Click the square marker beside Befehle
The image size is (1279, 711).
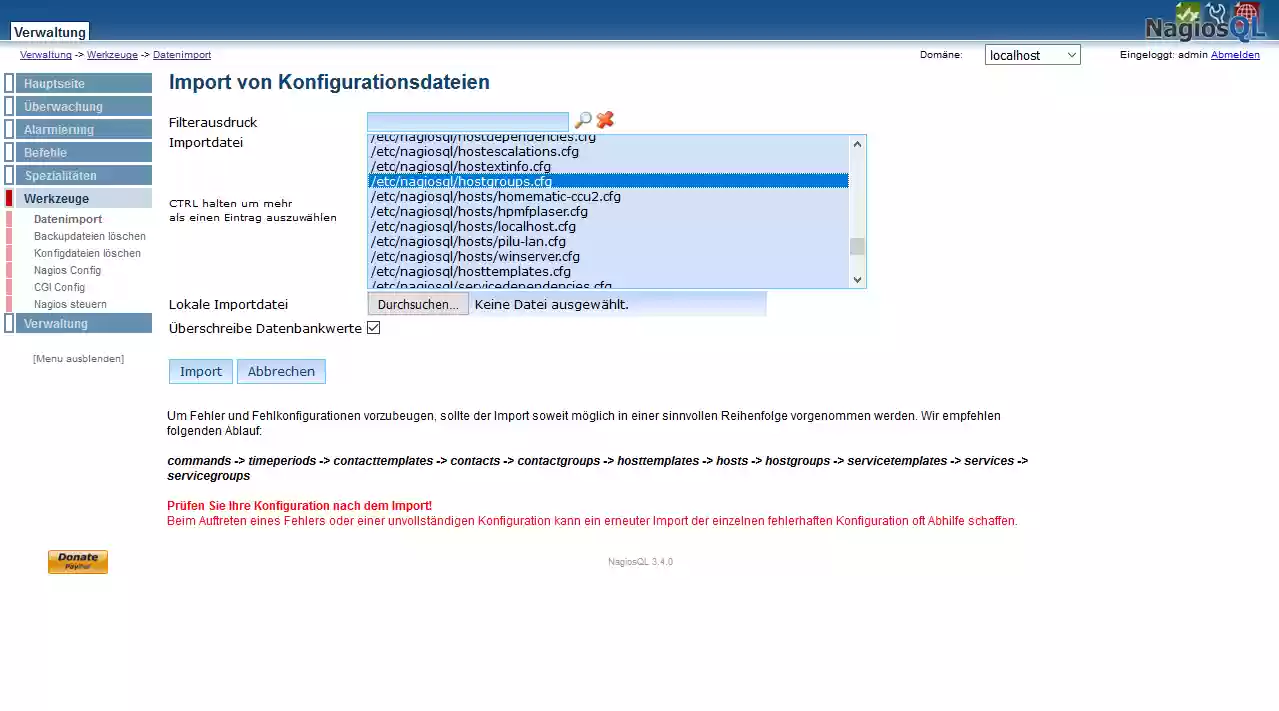point(9,153)
